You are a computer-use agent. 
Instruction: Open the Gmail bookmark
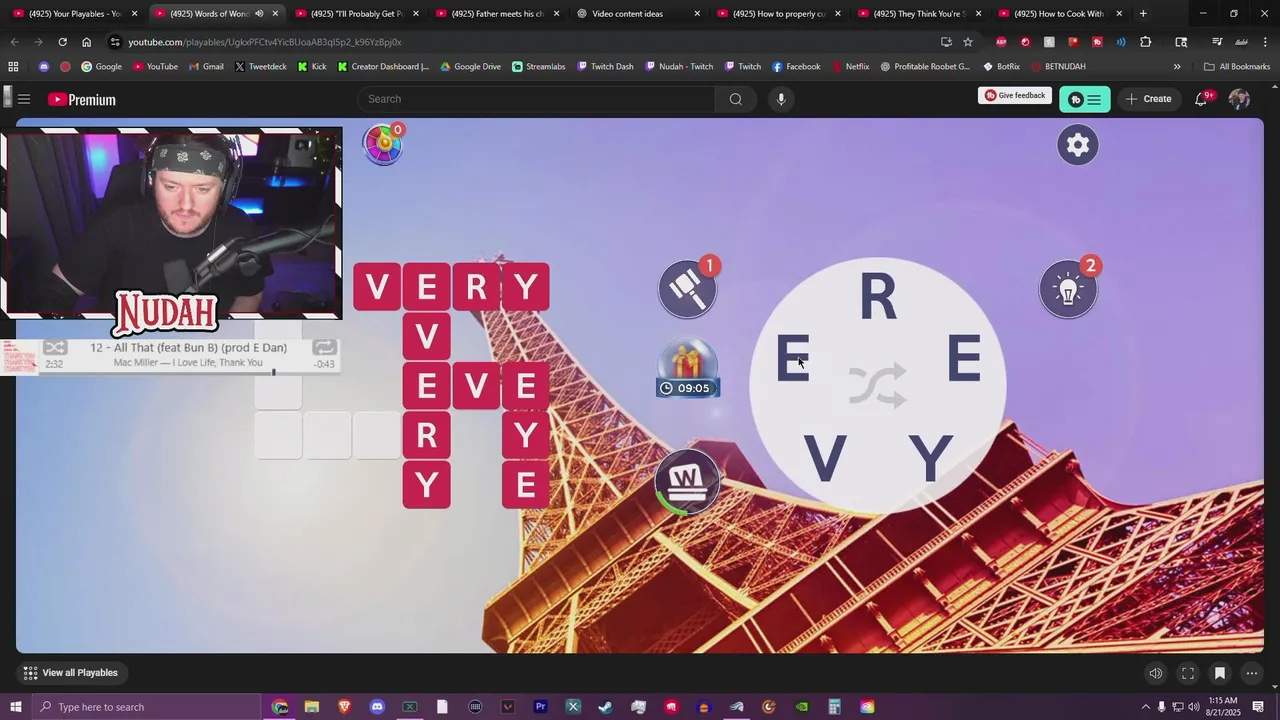(x=206, y=67)
